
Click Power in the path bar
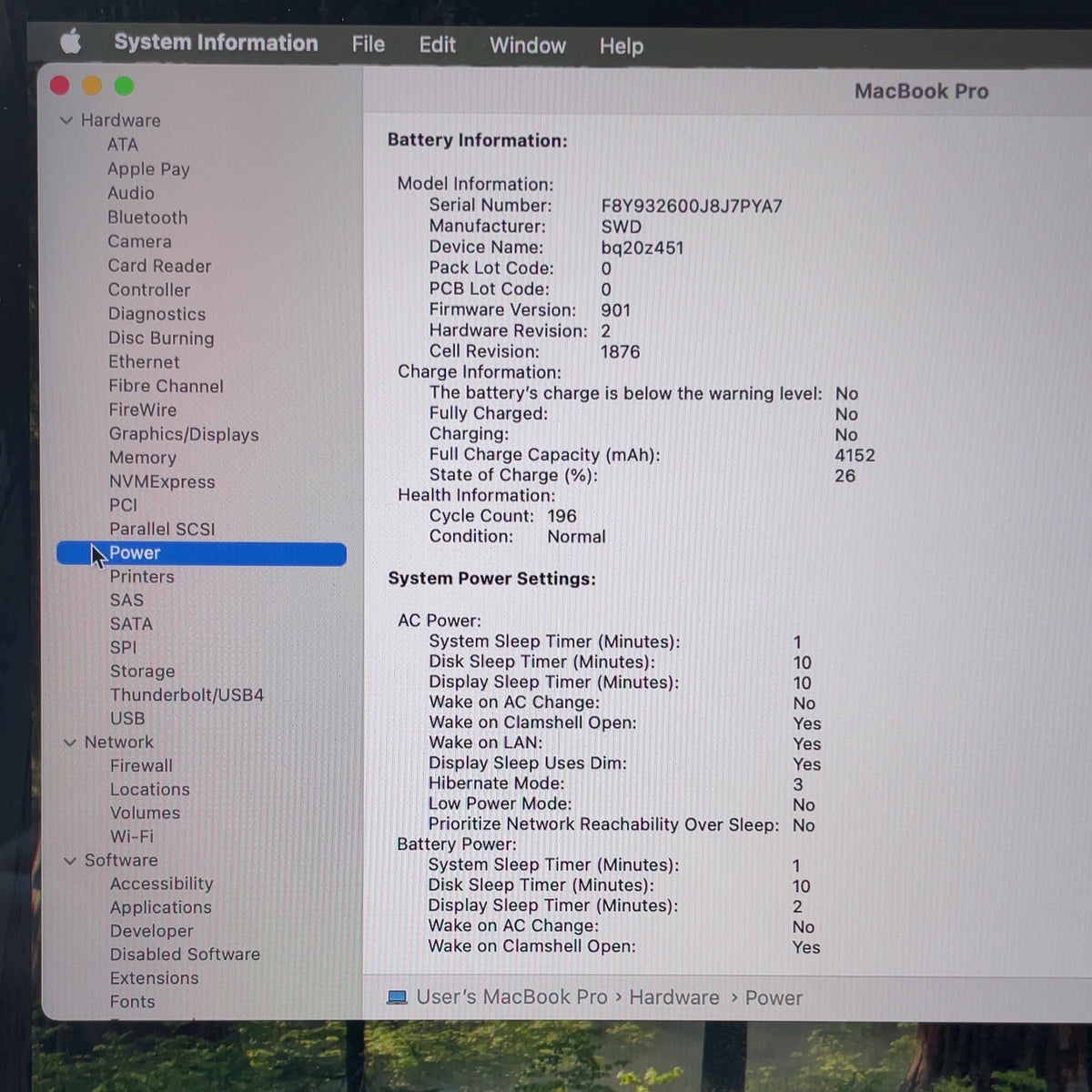[x=773, y=998]
